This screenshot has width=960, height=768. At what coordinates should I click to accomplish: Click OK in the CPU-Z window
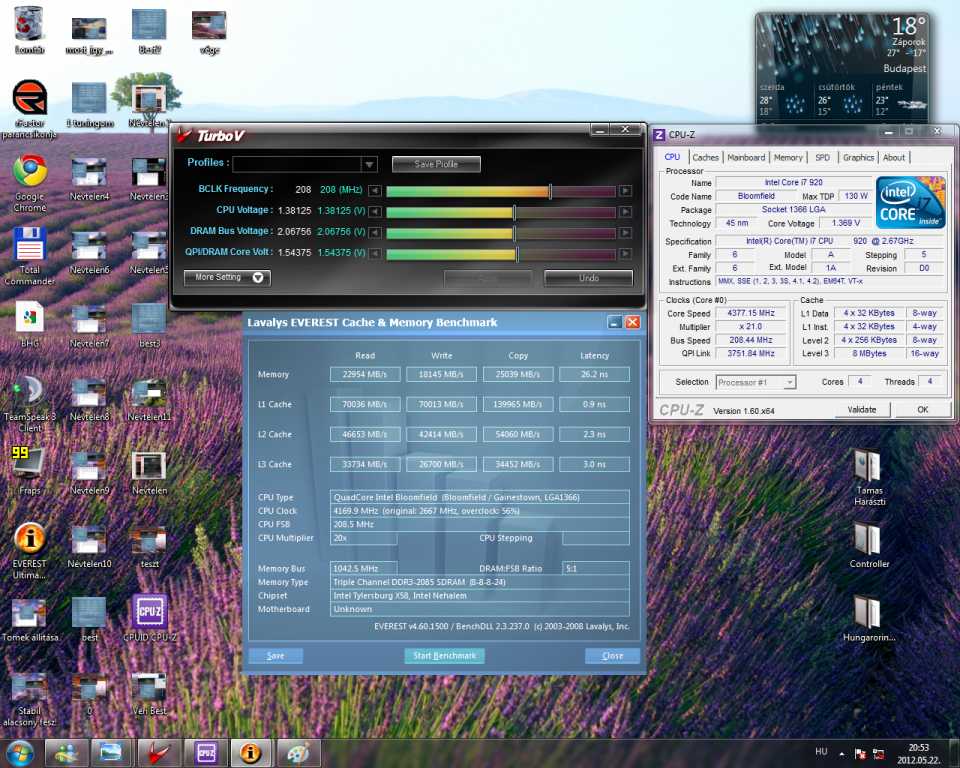(x=923, y=410)
